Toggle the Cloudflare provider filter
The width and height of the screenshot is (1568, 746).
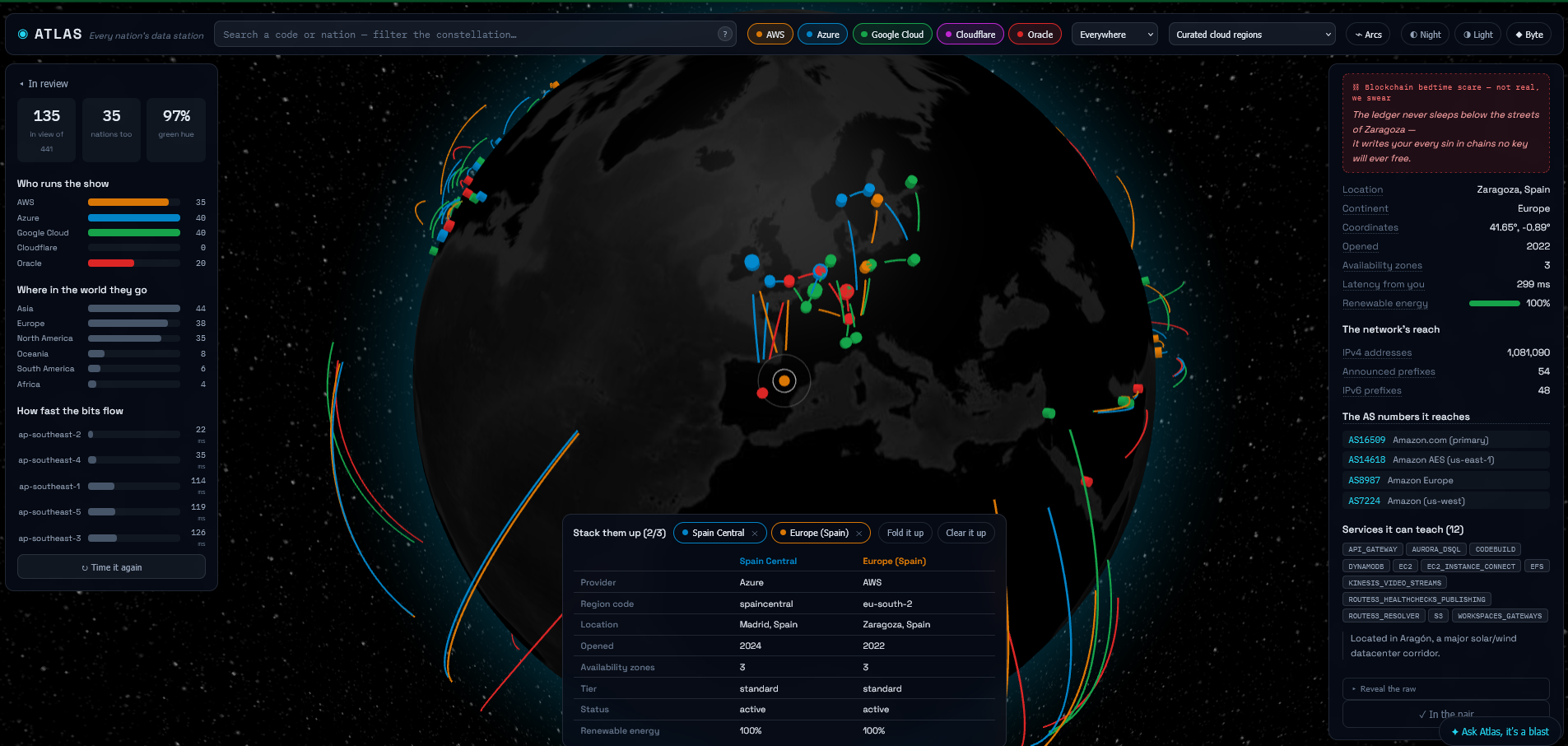click(x=970, y=35)
